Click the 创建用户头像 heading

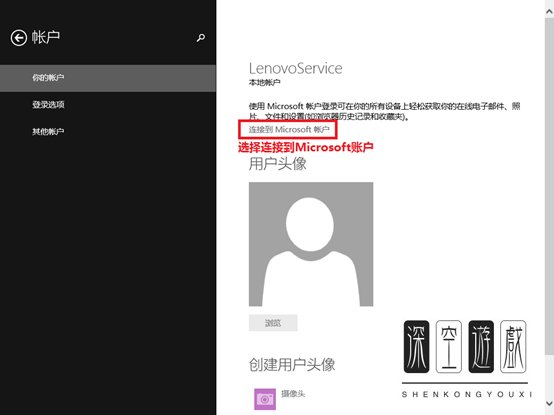292,364
